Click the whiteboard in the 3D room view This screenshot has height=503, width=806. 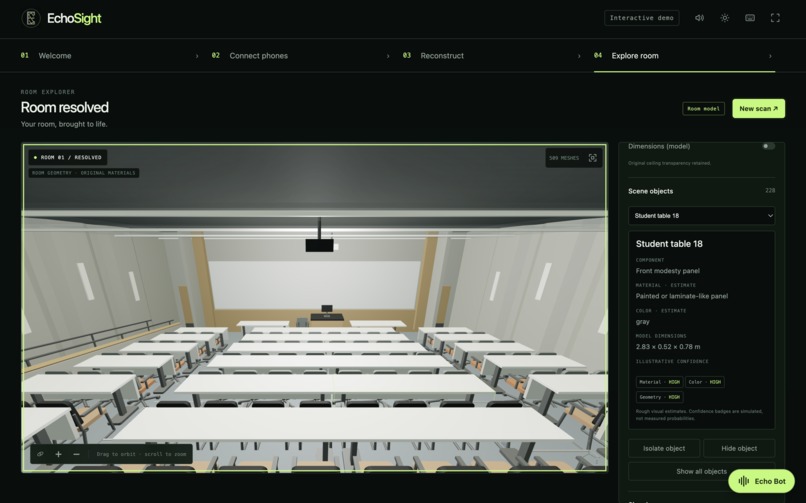[314, 284]
